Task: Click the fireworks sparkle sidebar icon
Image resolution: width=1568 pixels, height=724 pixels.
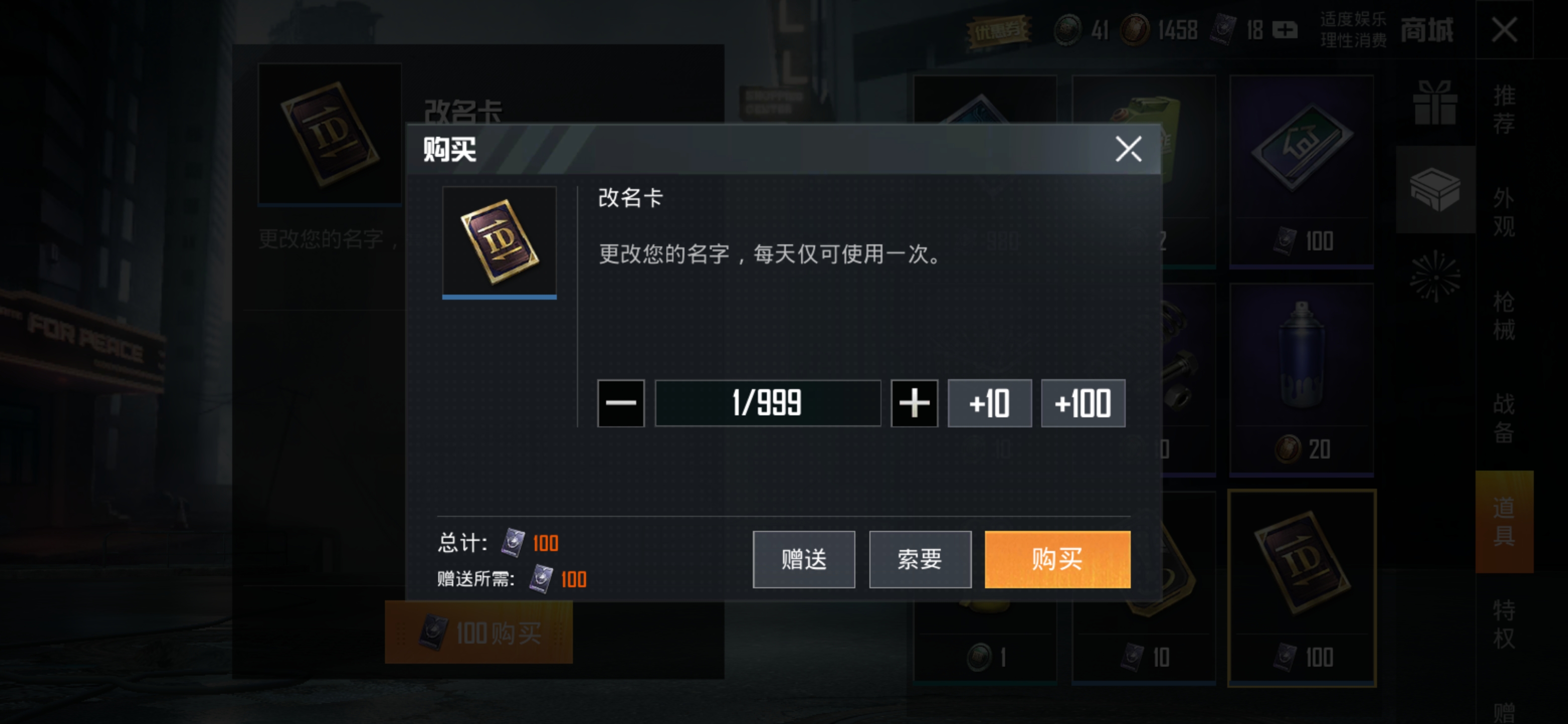Action: click(1435, 277)
